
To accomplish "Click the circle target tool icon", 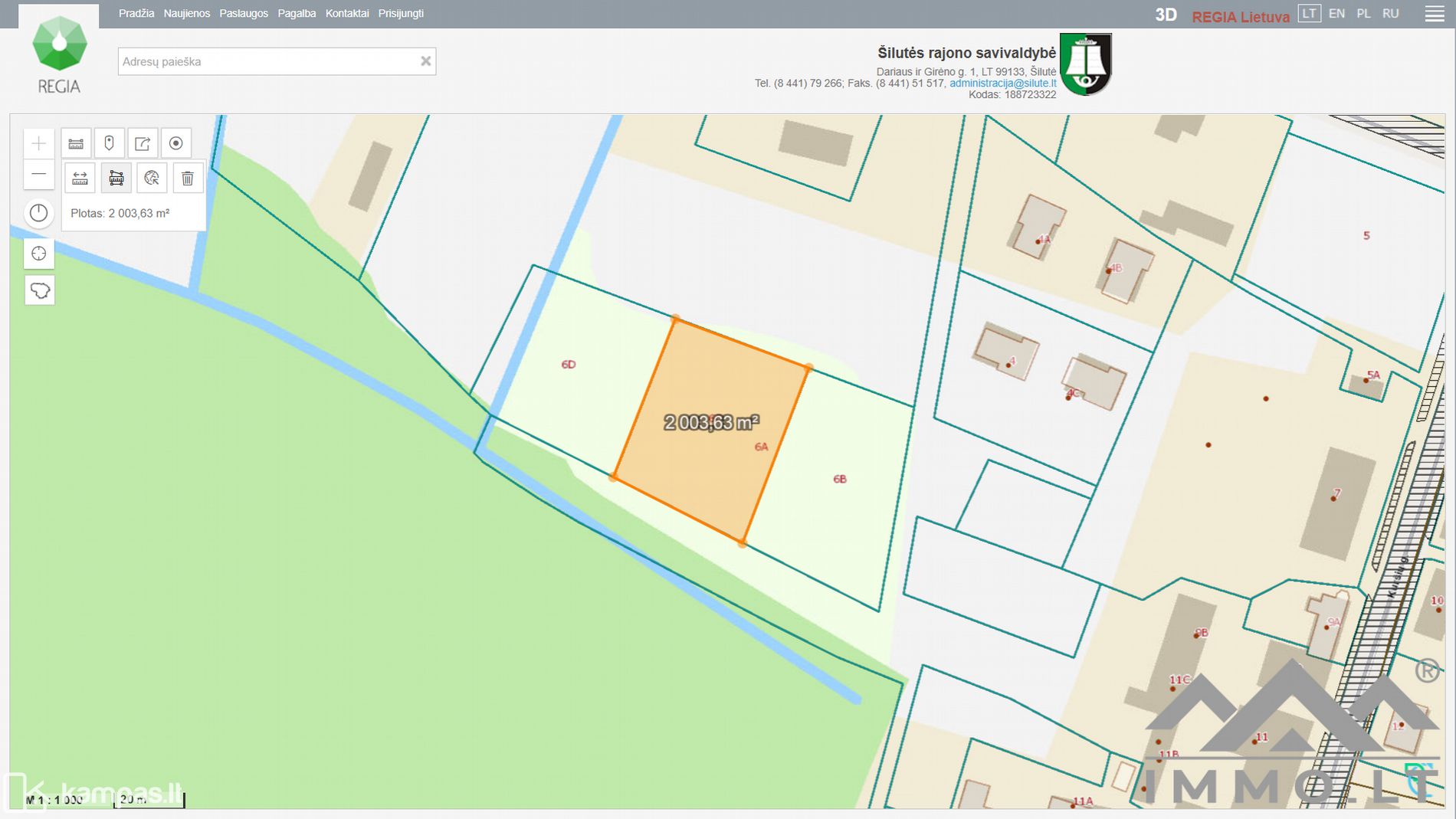I will tap(176, 143).
